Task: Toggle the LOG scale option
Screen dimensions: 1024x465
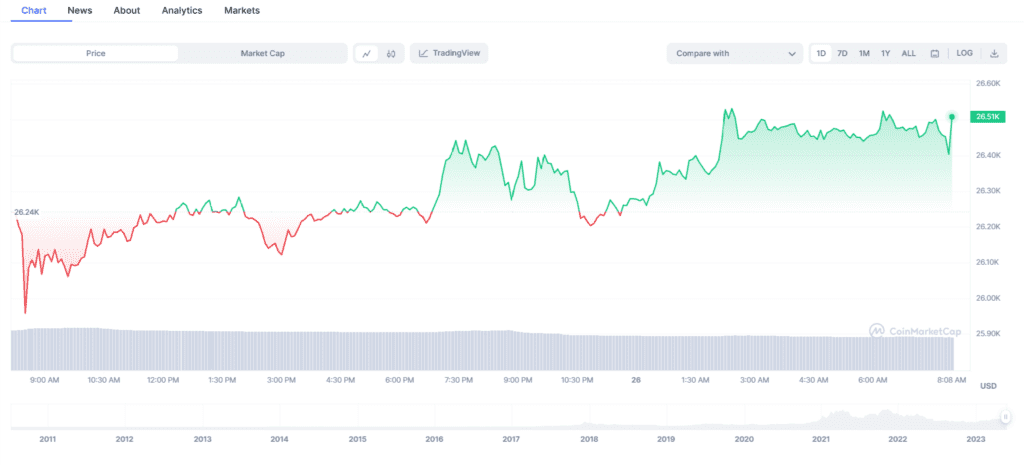Action: coord(965,54)
